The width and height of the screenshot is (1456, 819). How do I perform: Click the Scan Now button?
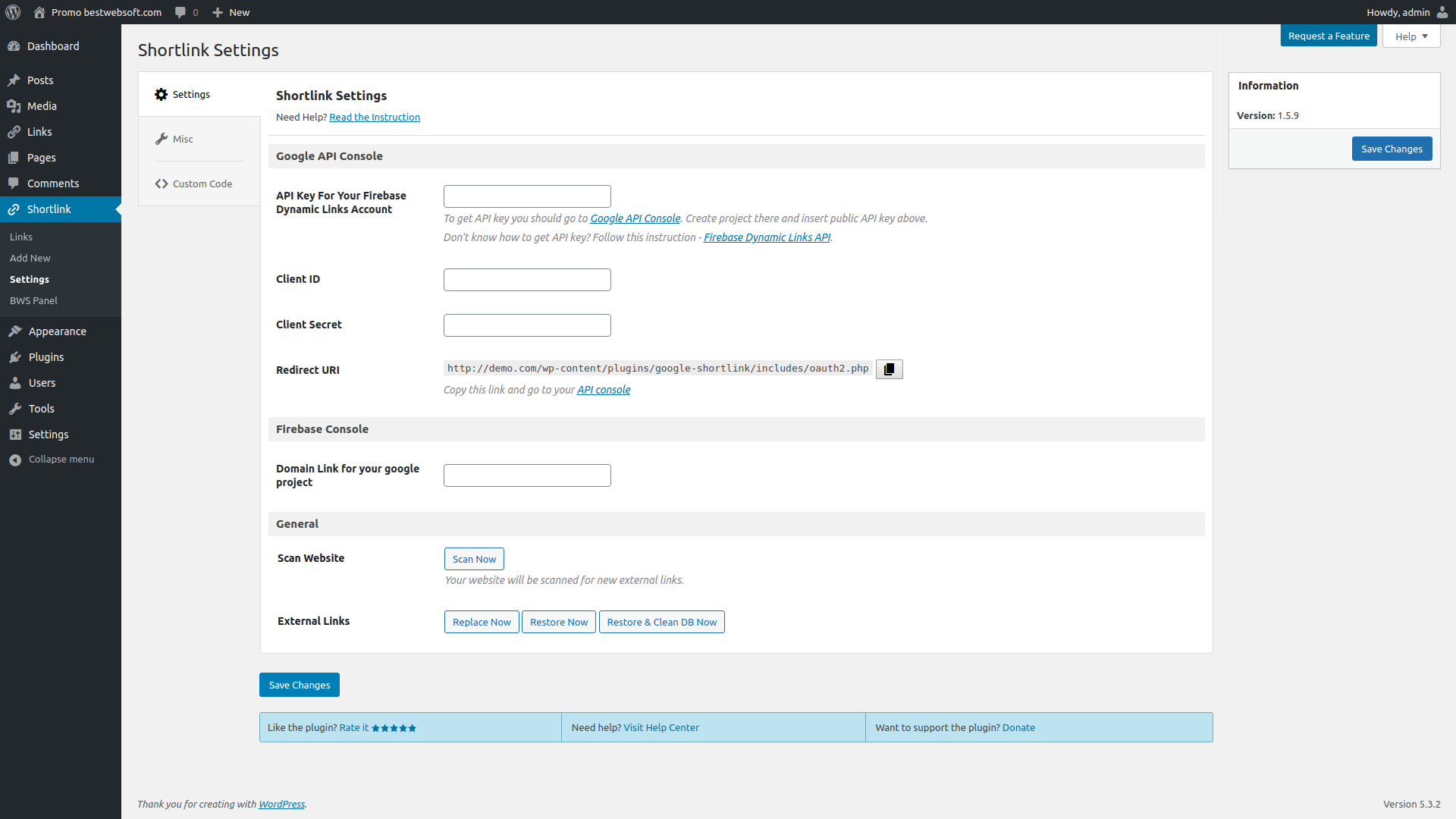click(x=474, y=559)
